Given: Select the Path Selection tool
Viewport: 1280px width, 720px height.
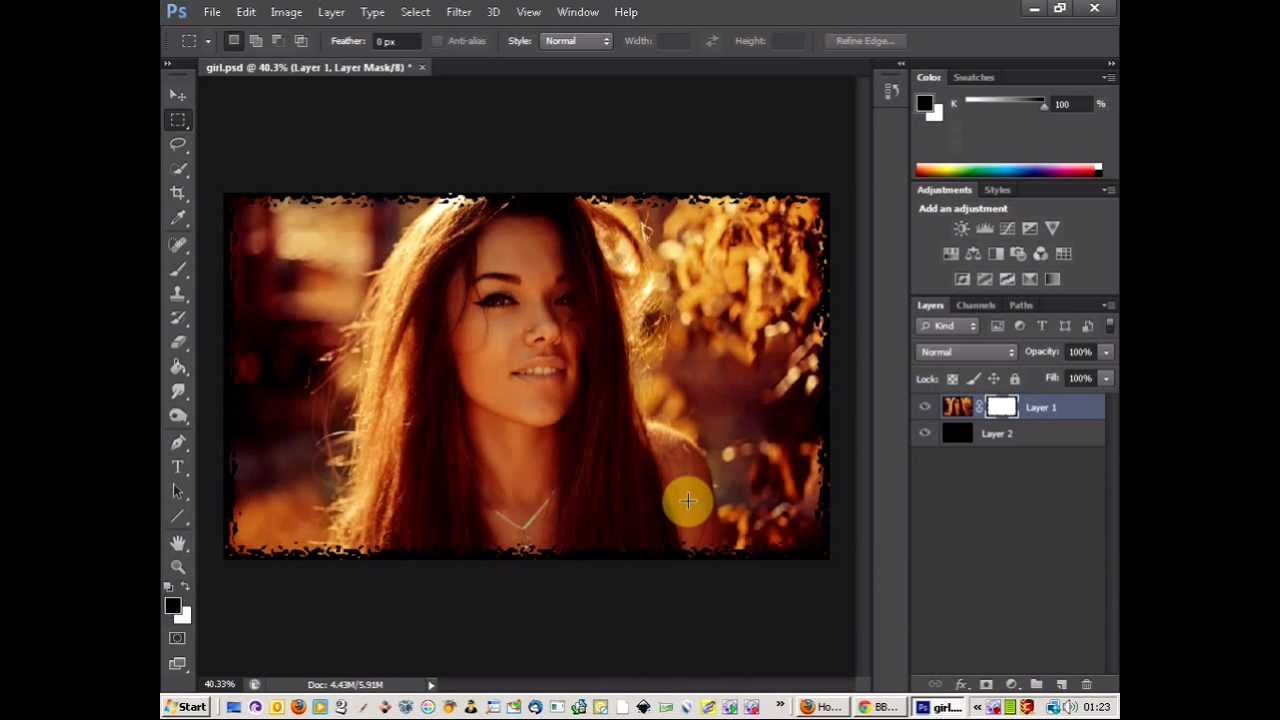Looking at the screenshot, I should pyautogui.click(x=178, y=491).
